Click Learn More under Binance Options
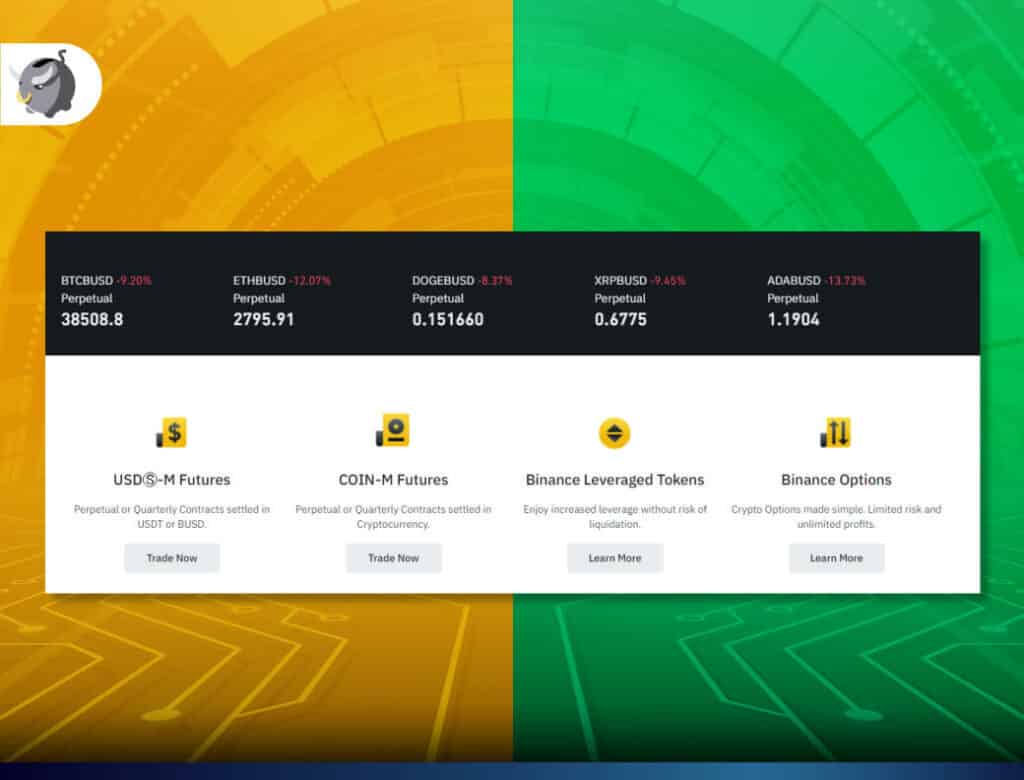 coord(836,558)
